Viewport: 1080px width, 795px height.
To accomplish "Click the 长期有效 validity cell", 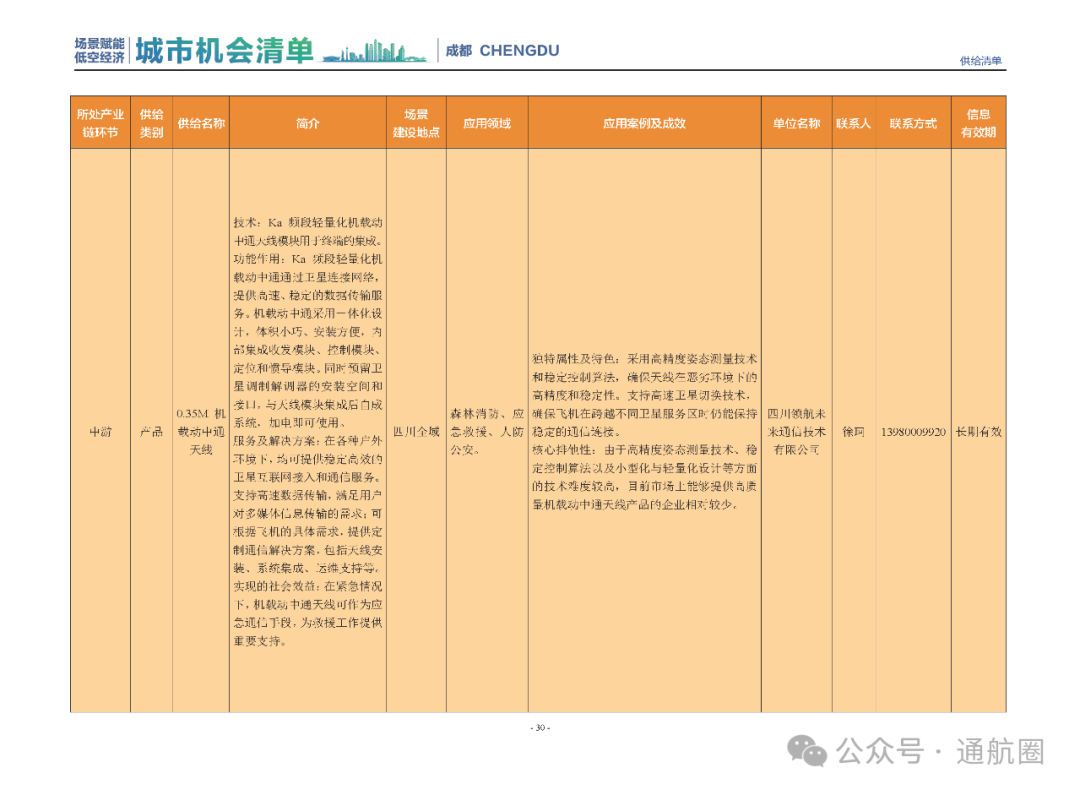I will click(979, 432).
